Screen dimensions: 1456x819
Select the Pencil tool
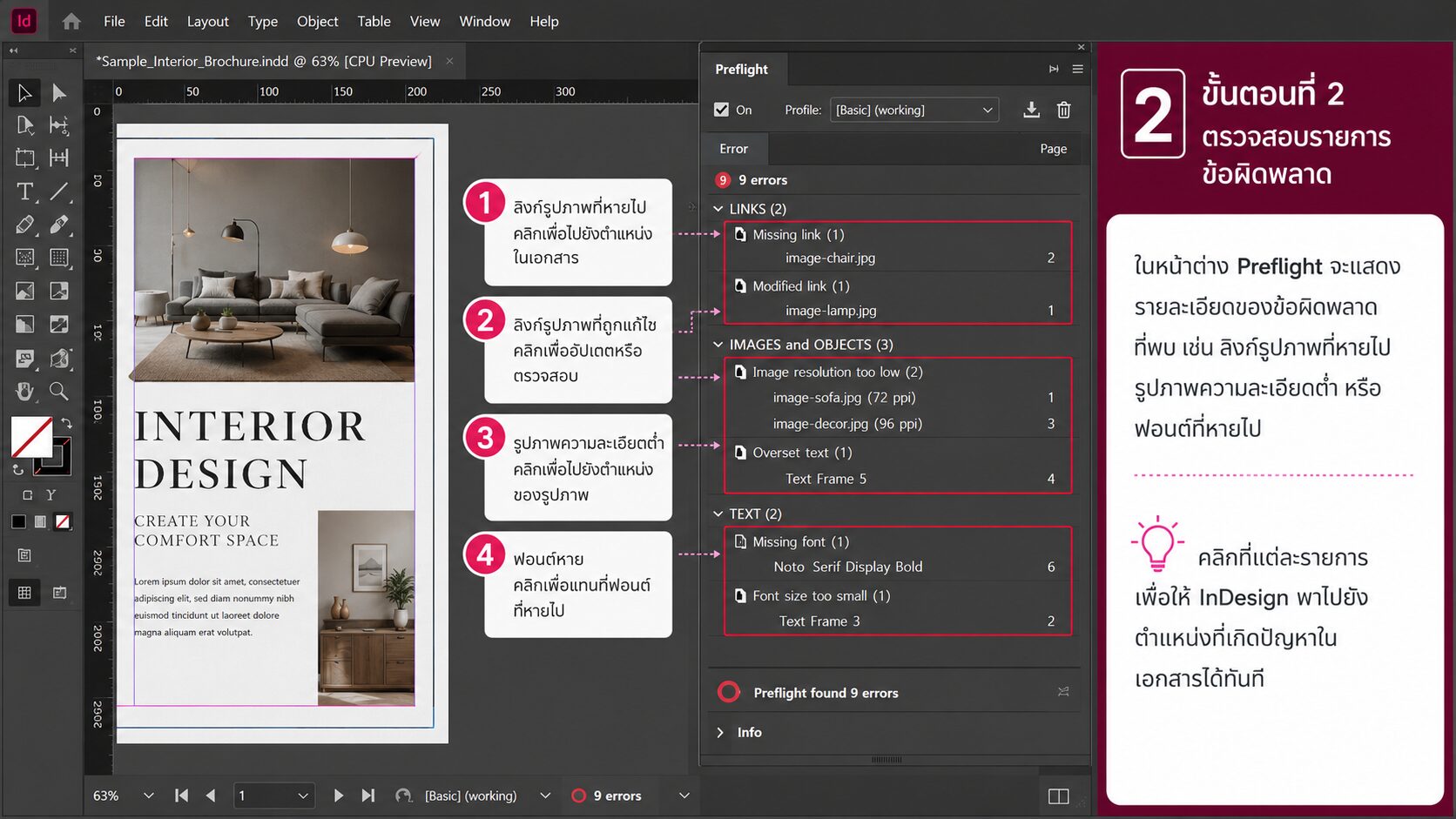(24, 225)
